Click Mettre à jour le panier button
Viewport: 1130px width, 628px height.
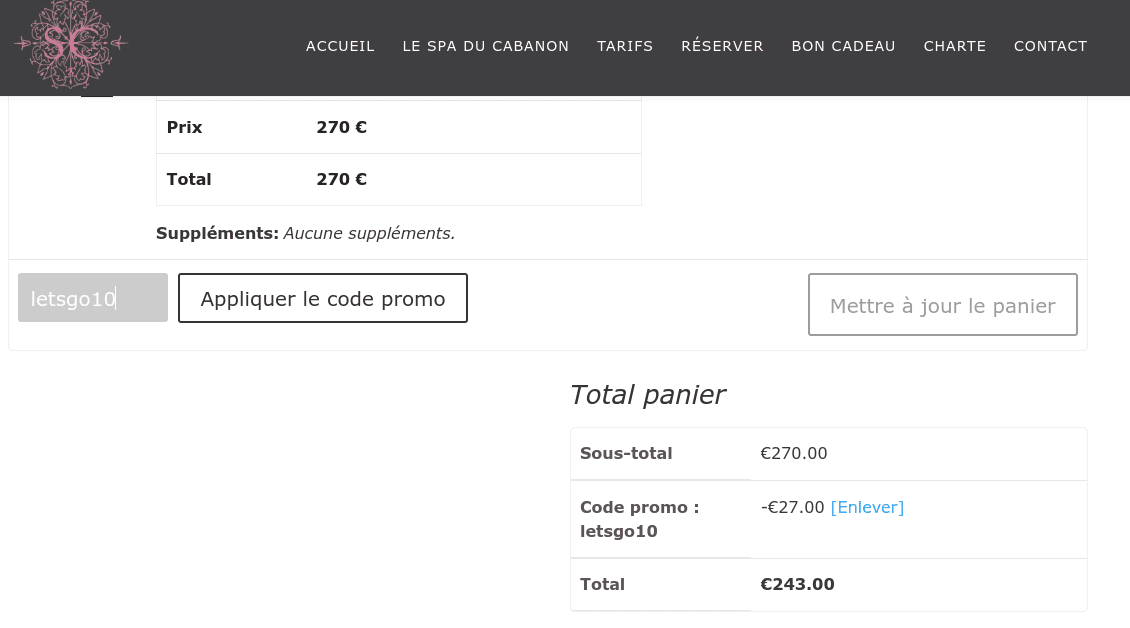coord(943,304)
